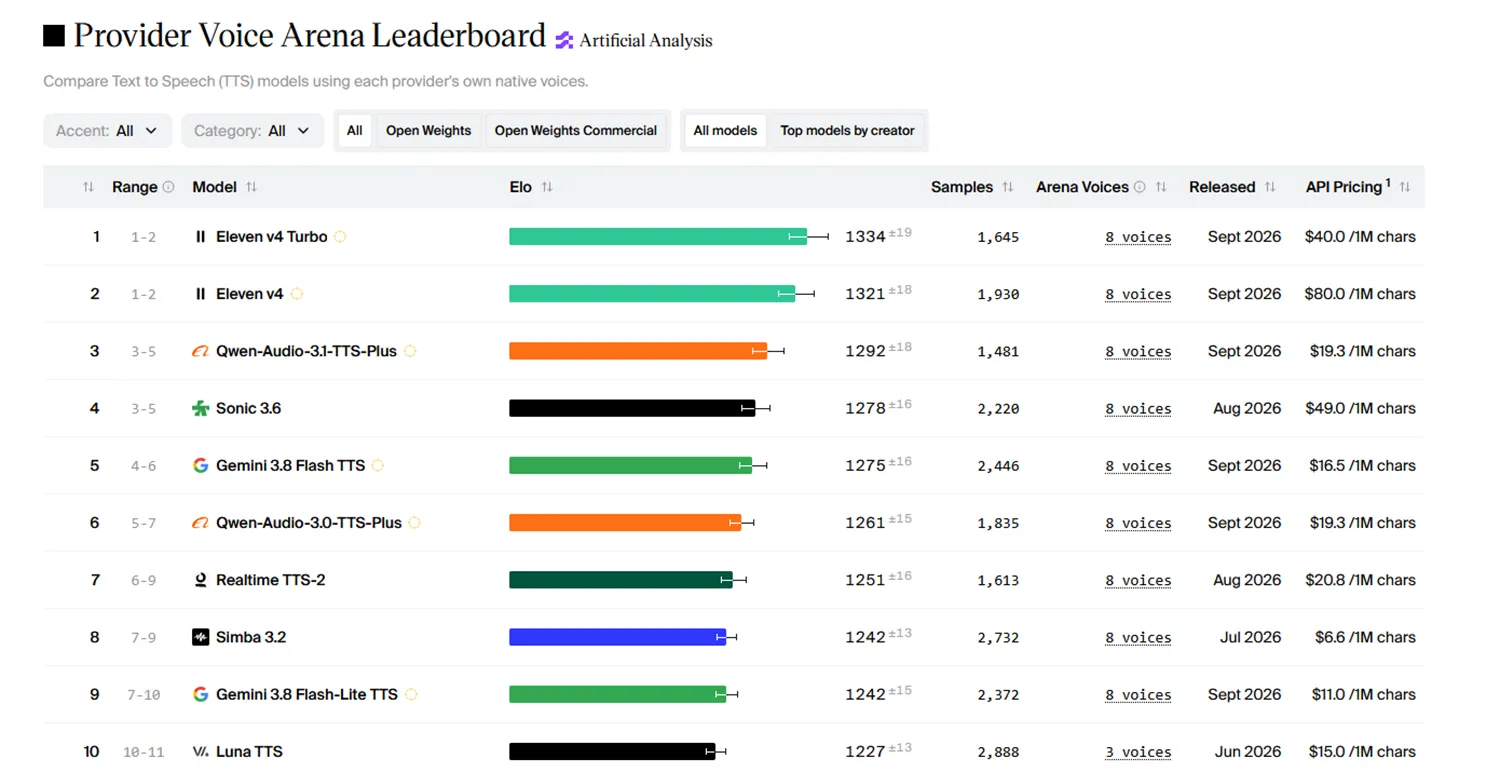Click the Realtime TTS-2 model name
Viewport: 1500px width, 772px height.
point(270,580)
